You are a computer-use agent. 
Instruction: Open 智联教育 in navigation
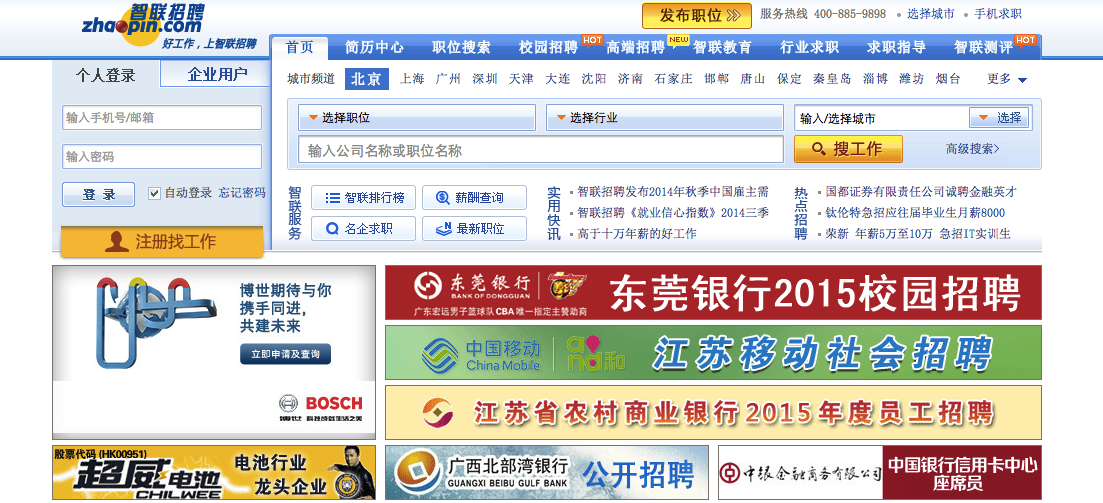coord(722,47)
